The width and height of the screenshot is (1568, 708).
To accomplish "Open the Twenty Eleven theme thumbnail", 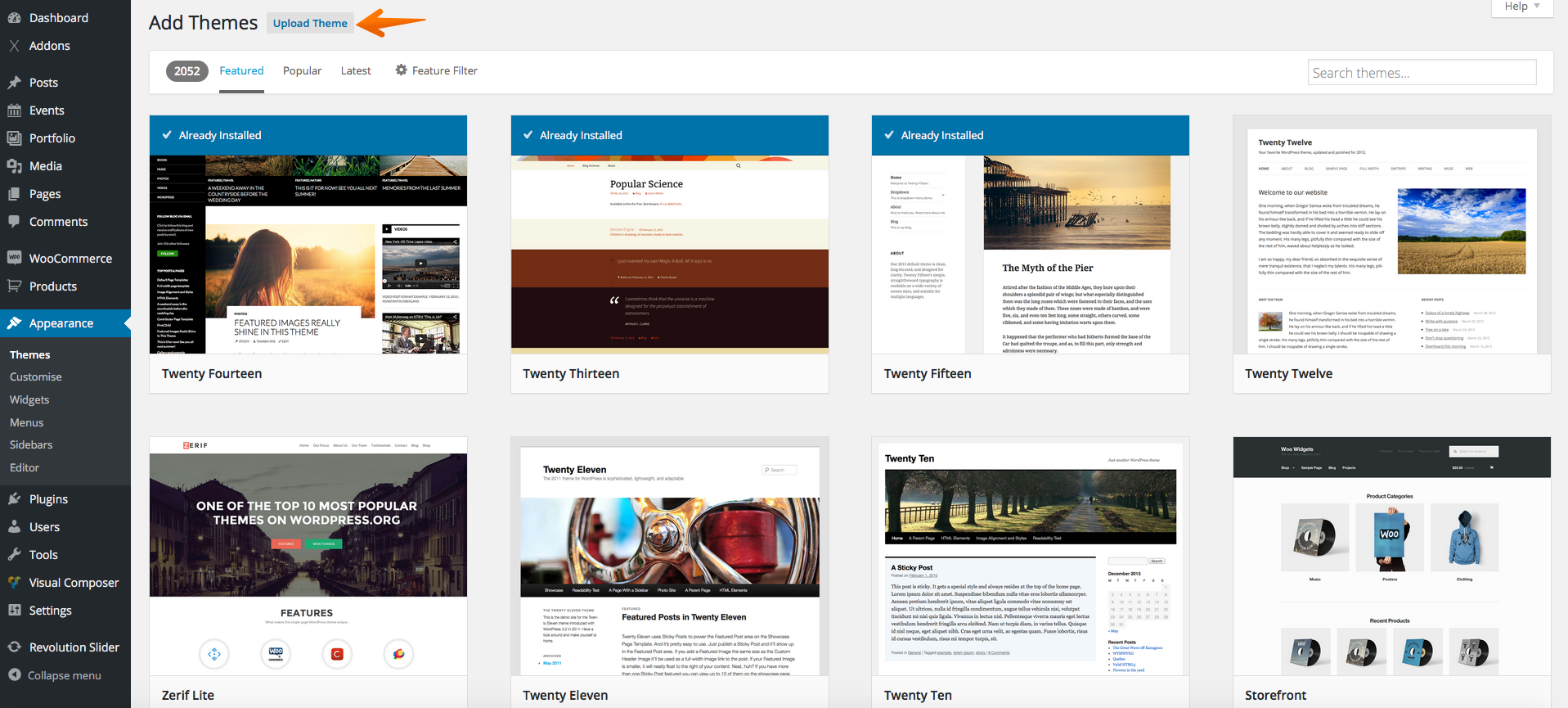I will coord(670,557).
